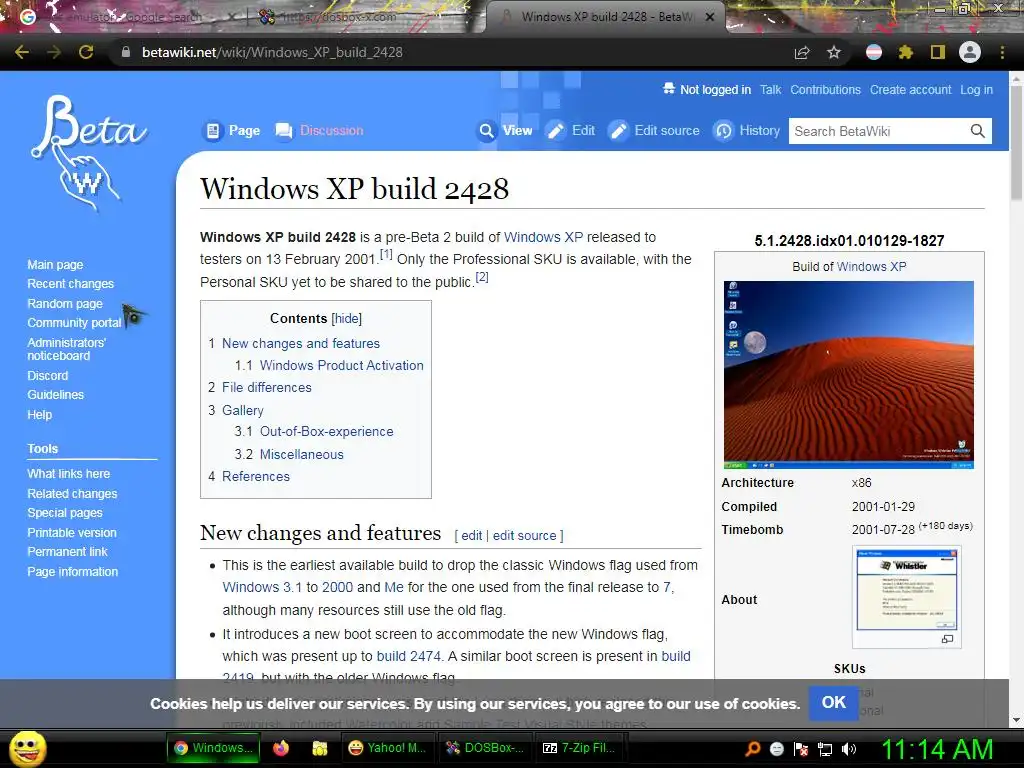Open Discord link in sidebar
The height and width of the screenshot is (768, 1024).
tap(48, 376)
